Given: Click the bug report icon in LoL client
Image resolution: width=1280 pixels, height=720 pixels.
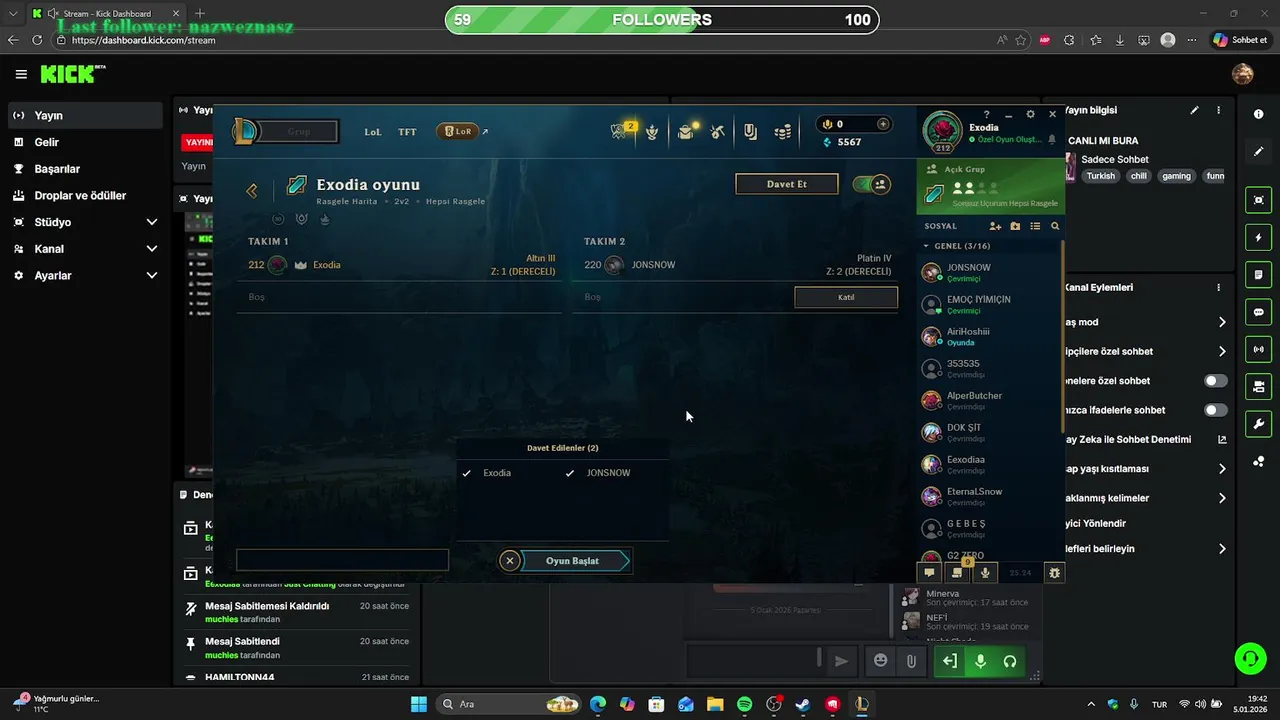Looking at the screenshot, I should click(x=1054, y=573).
